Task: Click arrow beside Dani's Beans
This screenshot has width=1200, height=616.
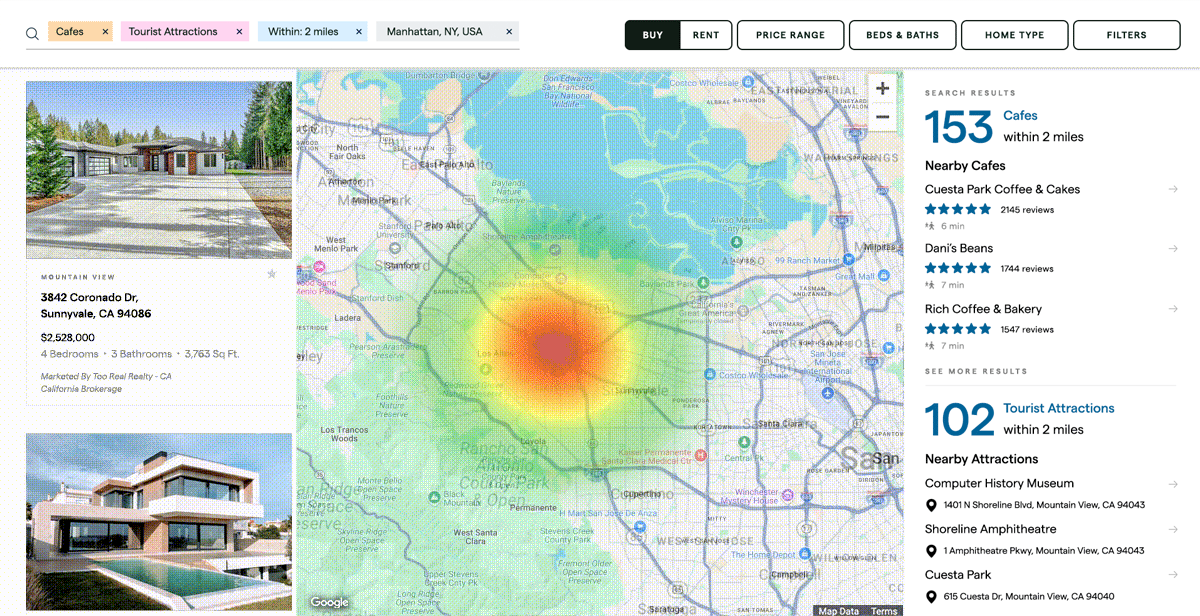Action: click(x=1173, y=248)
